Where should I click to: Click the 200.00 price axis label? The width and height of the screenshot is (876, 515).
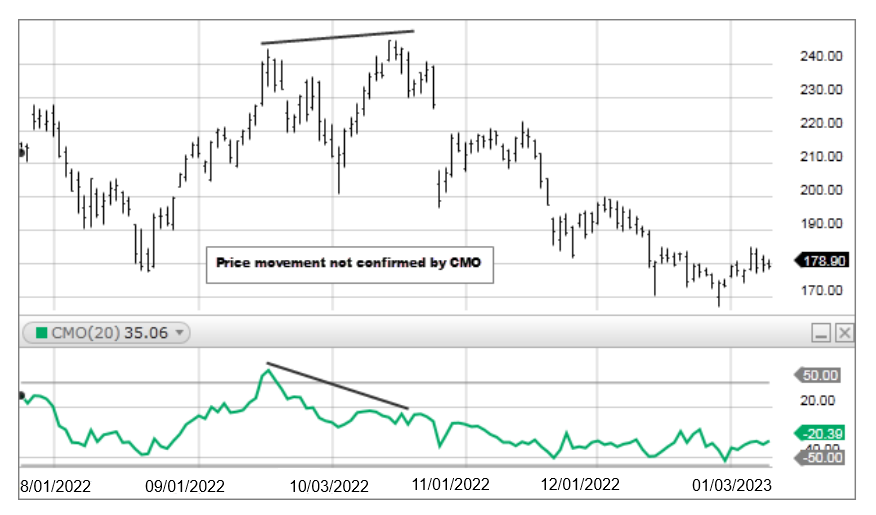click(x=820, y=190)
